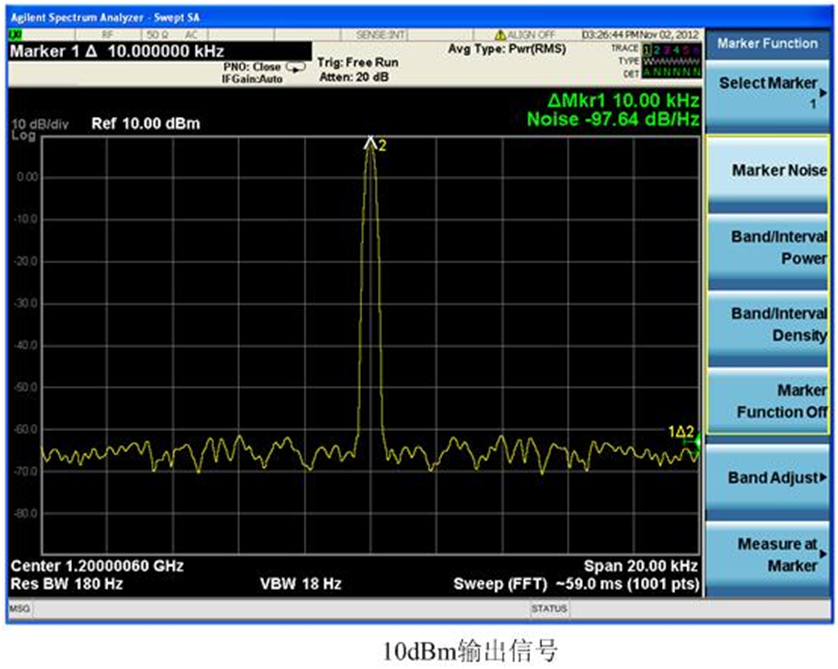
Task: Click the PNO Close icon
Action: (295, 67)
